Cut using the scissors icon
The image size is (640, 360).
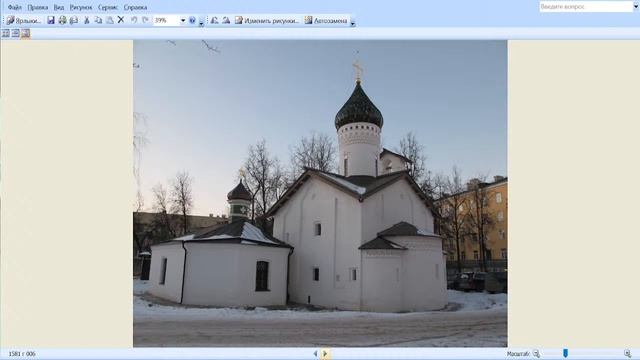tap(87, 20)
